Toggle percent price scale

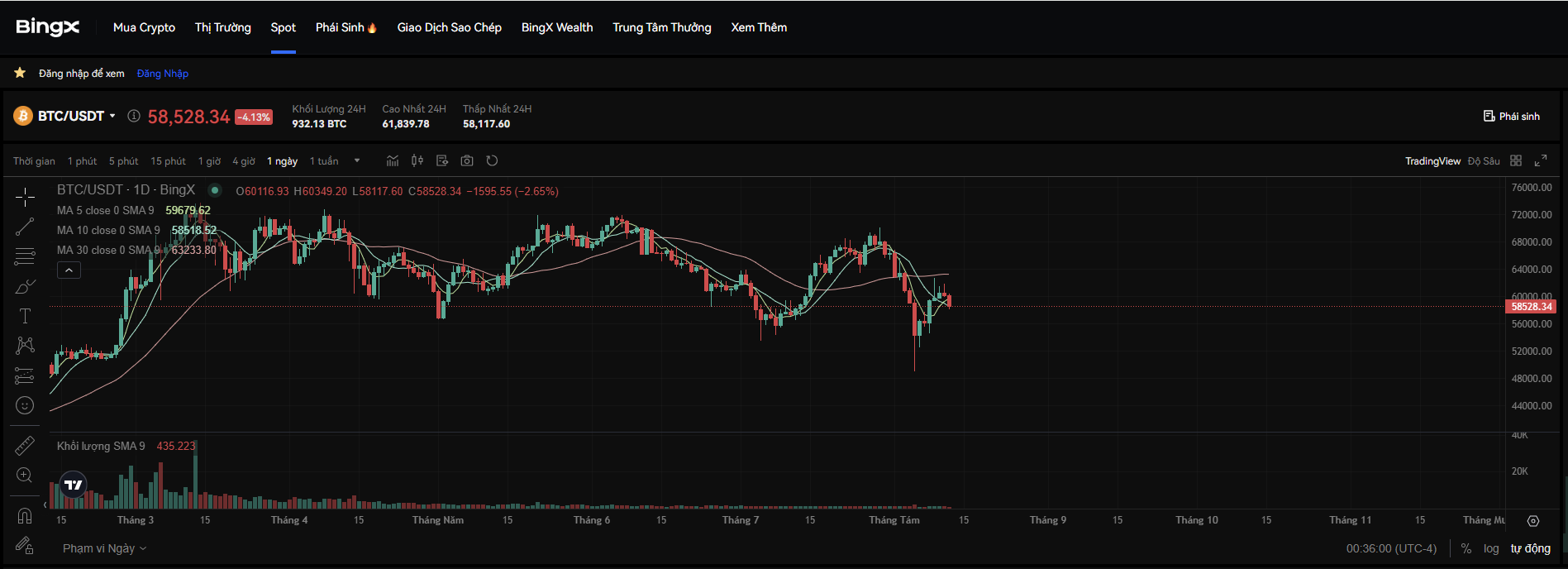click(1466, 548)
